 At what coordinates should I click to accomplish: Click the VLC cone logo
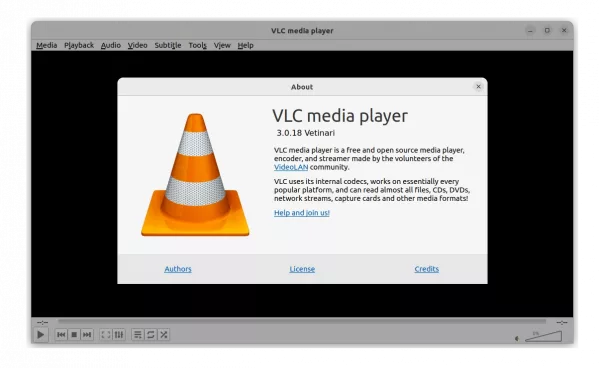(x=195, y=174)
